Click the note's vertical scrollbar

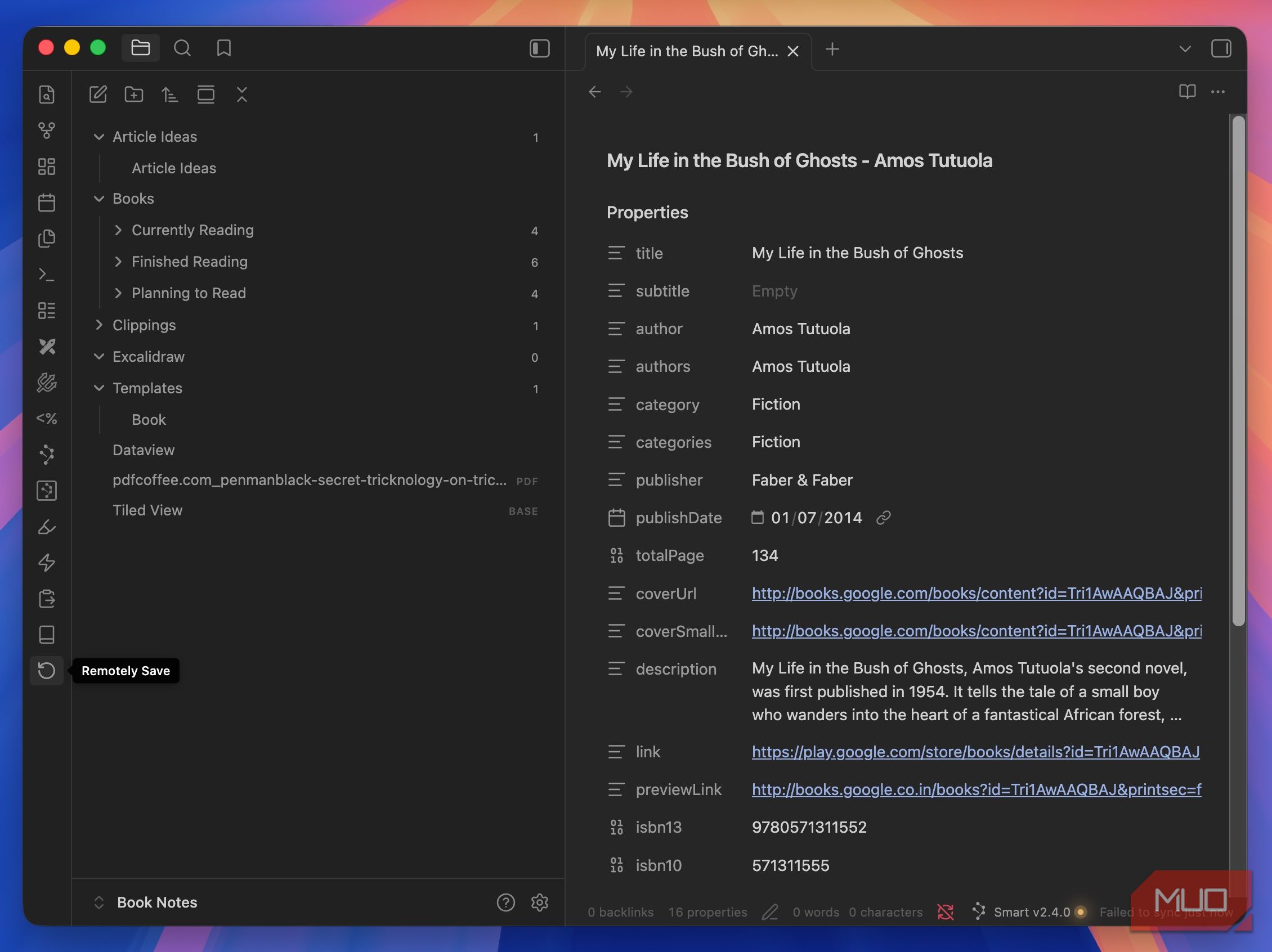1238,371
